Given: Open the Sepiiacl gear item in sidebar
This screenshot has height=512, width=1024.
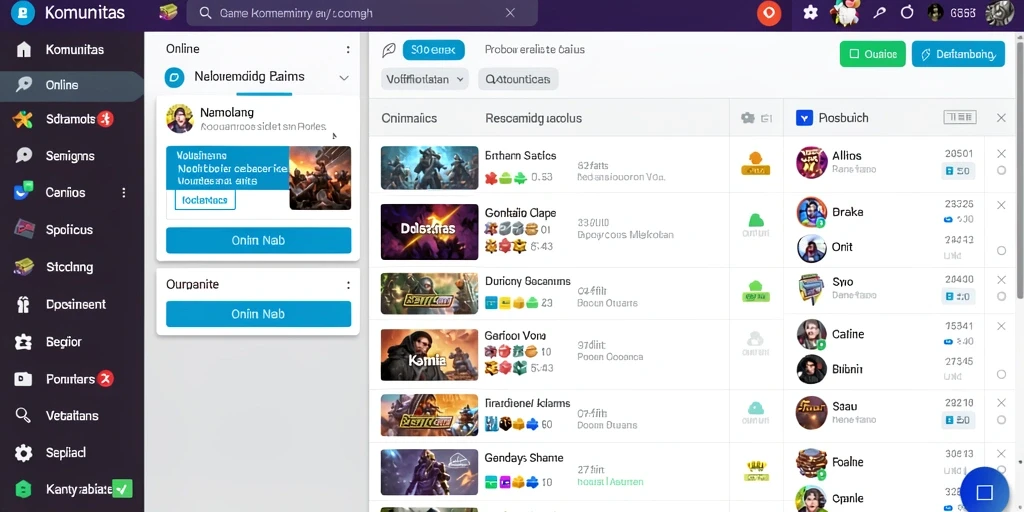Looking at the screenshot, I should click(24, 453).
